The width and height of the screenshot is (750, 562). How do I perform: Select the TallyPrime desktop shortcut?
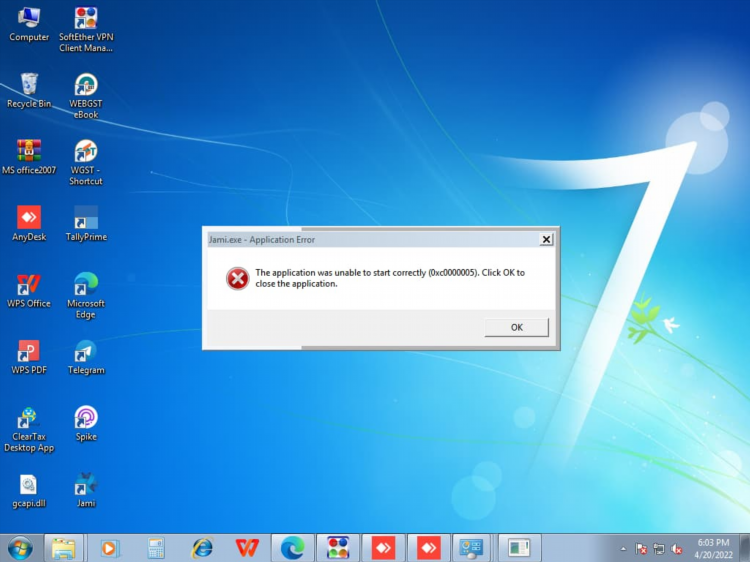pos(86,224)
